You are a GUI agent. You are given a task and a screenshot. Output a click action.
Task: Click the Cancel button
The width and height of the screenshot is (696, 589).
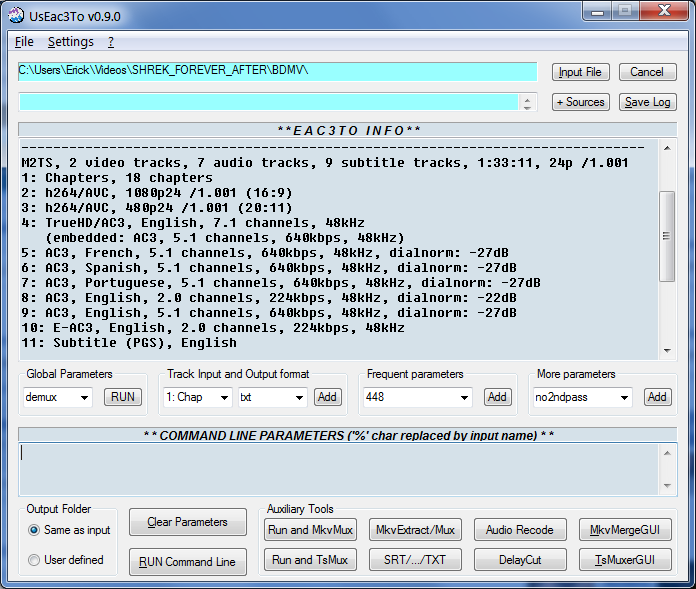pos(647,72)
